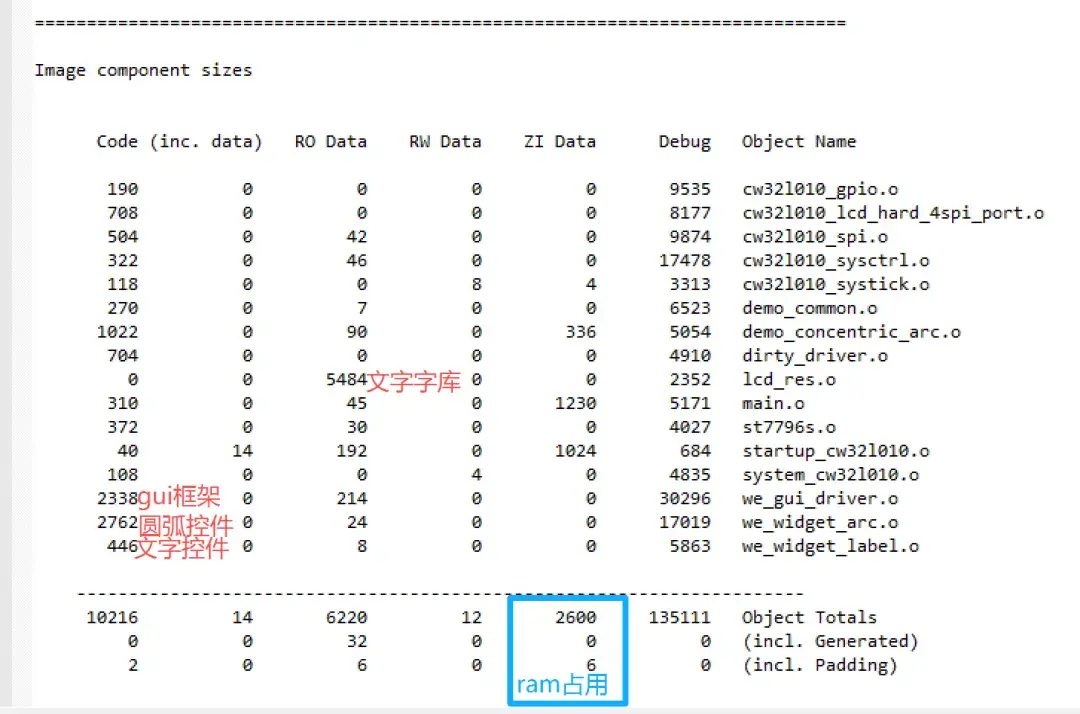Screen dimensions: 1080x714
Task: Click the 1022 code size for demo_concentric_arc.o
Action: [118, 332]
